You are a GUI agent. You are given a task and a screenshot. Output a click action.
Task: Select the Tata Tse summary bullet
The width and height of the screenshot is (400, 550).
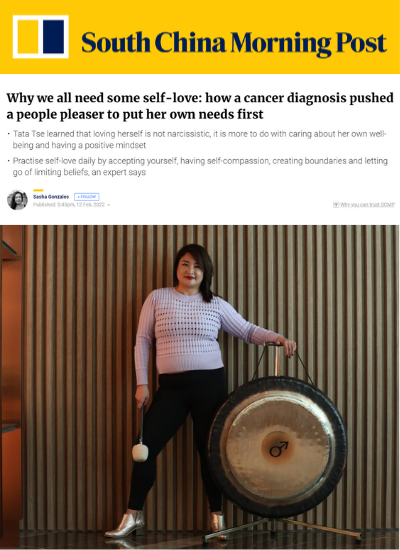(199, 139)
